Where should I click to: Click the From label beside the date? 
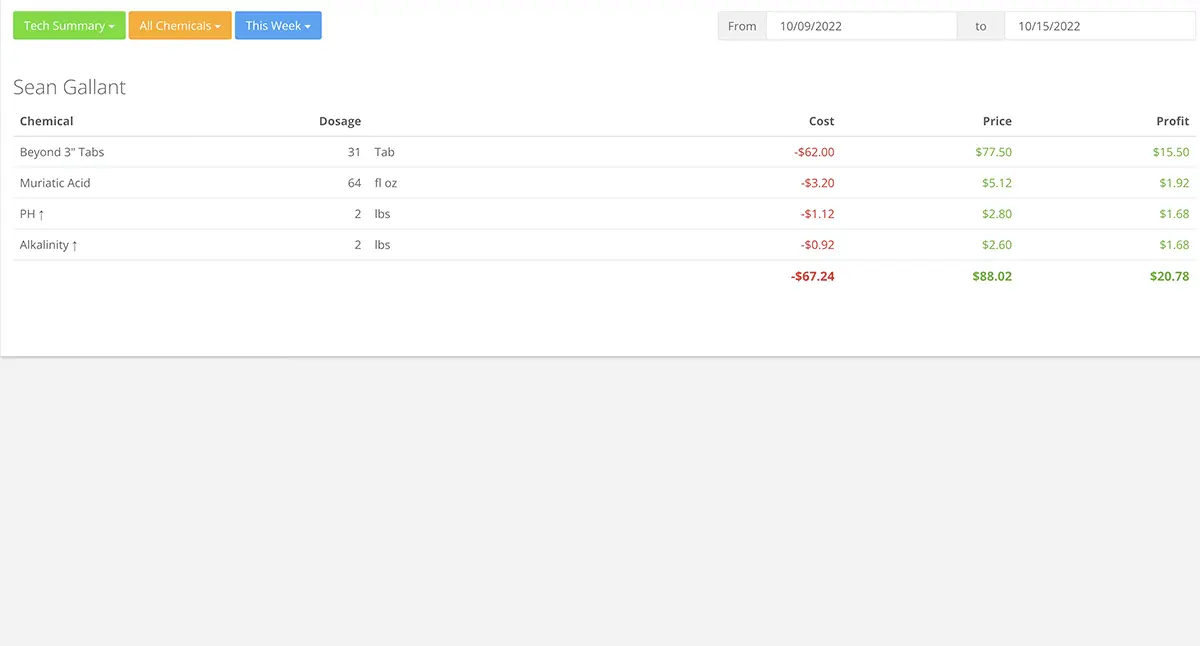tap(742, 26)
